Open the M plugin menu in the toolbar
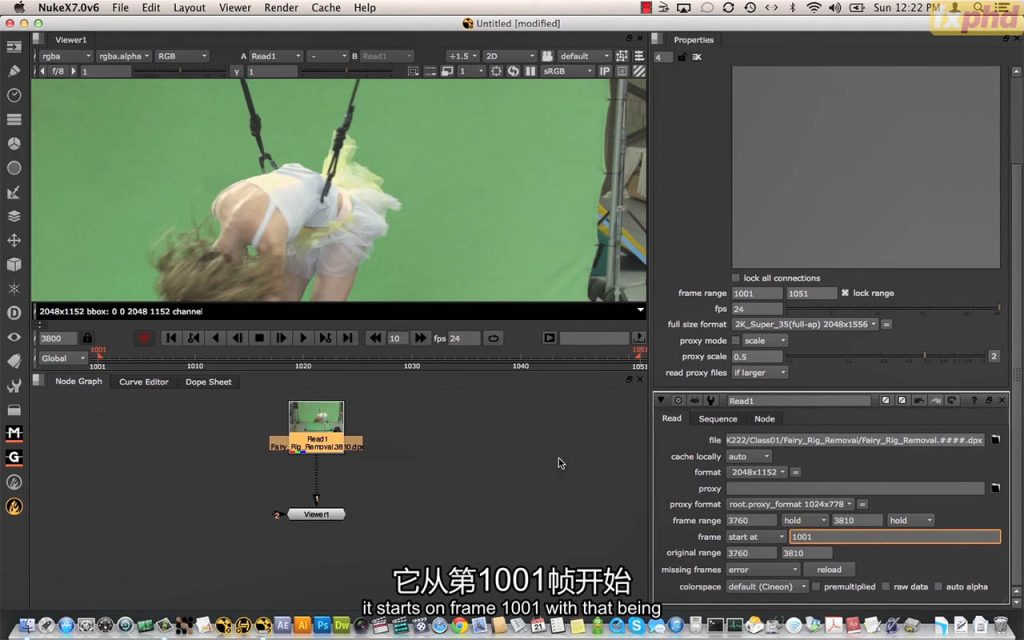The image size is (1024, 640). [14, 433]
